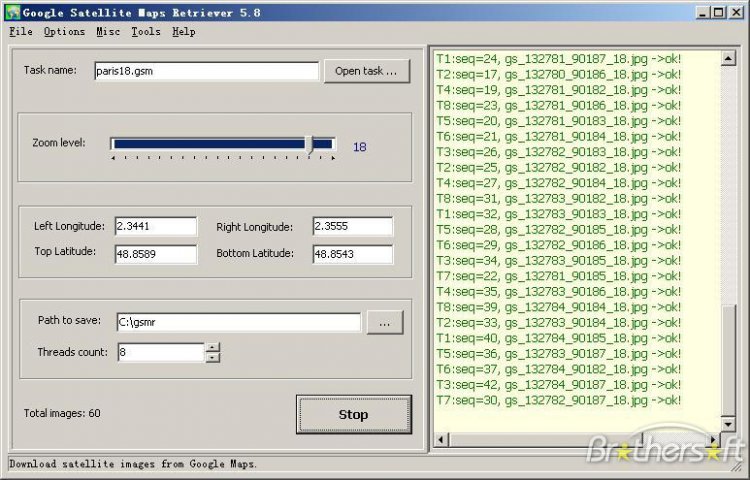Click the Right Longitude field
This screenshot has width=750, height=480.
353,226
